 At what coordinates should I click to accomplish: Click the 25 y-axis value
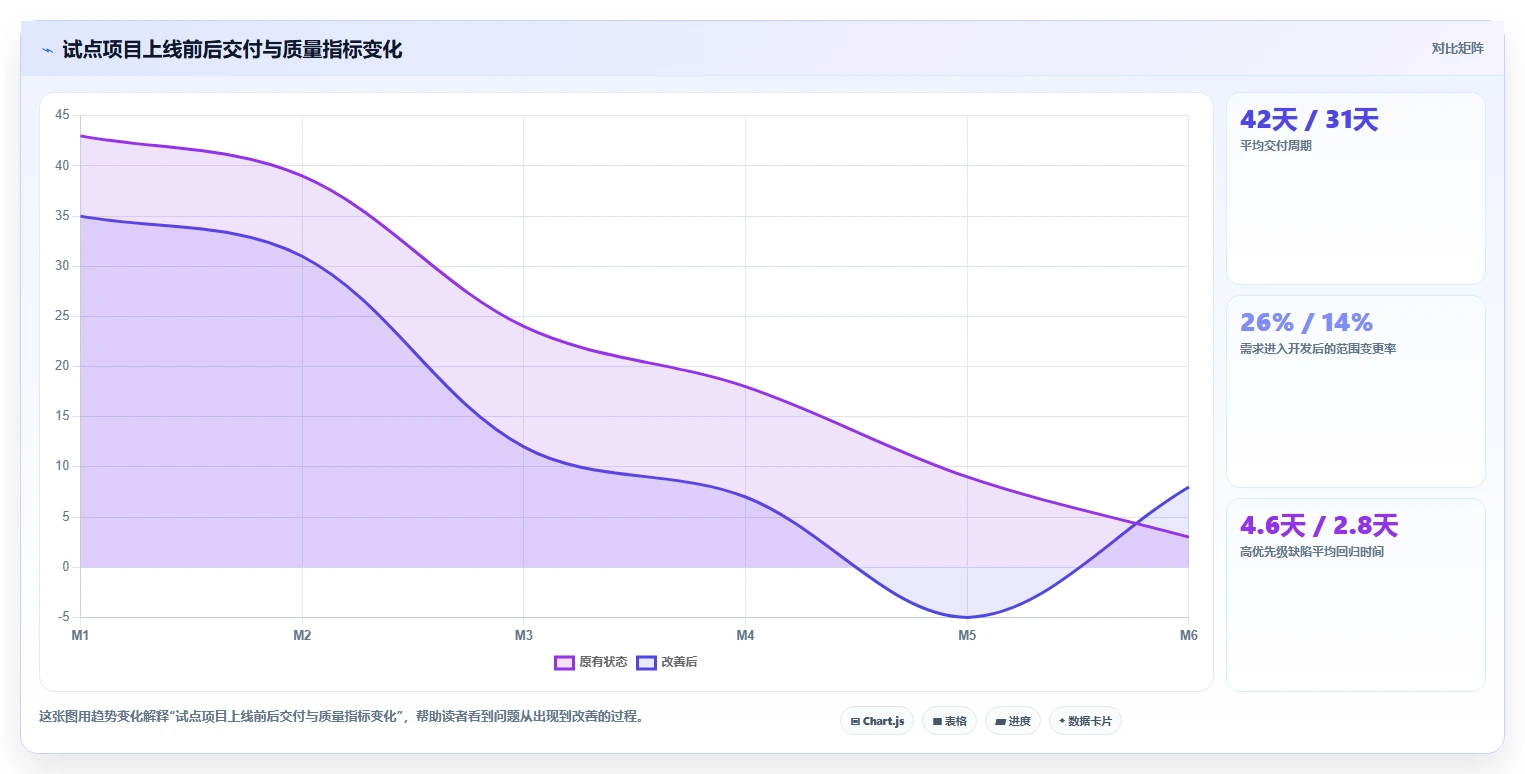(x=62, y=316)
